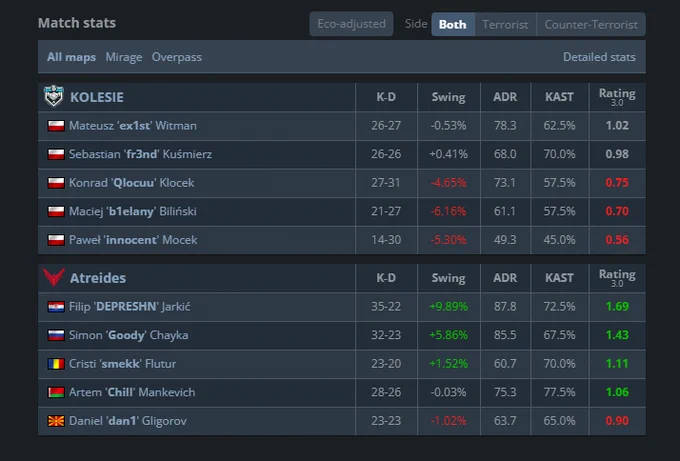Screen dimensions: 680x461
Task: Open Artem 'Chill' Mankevich's profile
Action: (132, 392)
